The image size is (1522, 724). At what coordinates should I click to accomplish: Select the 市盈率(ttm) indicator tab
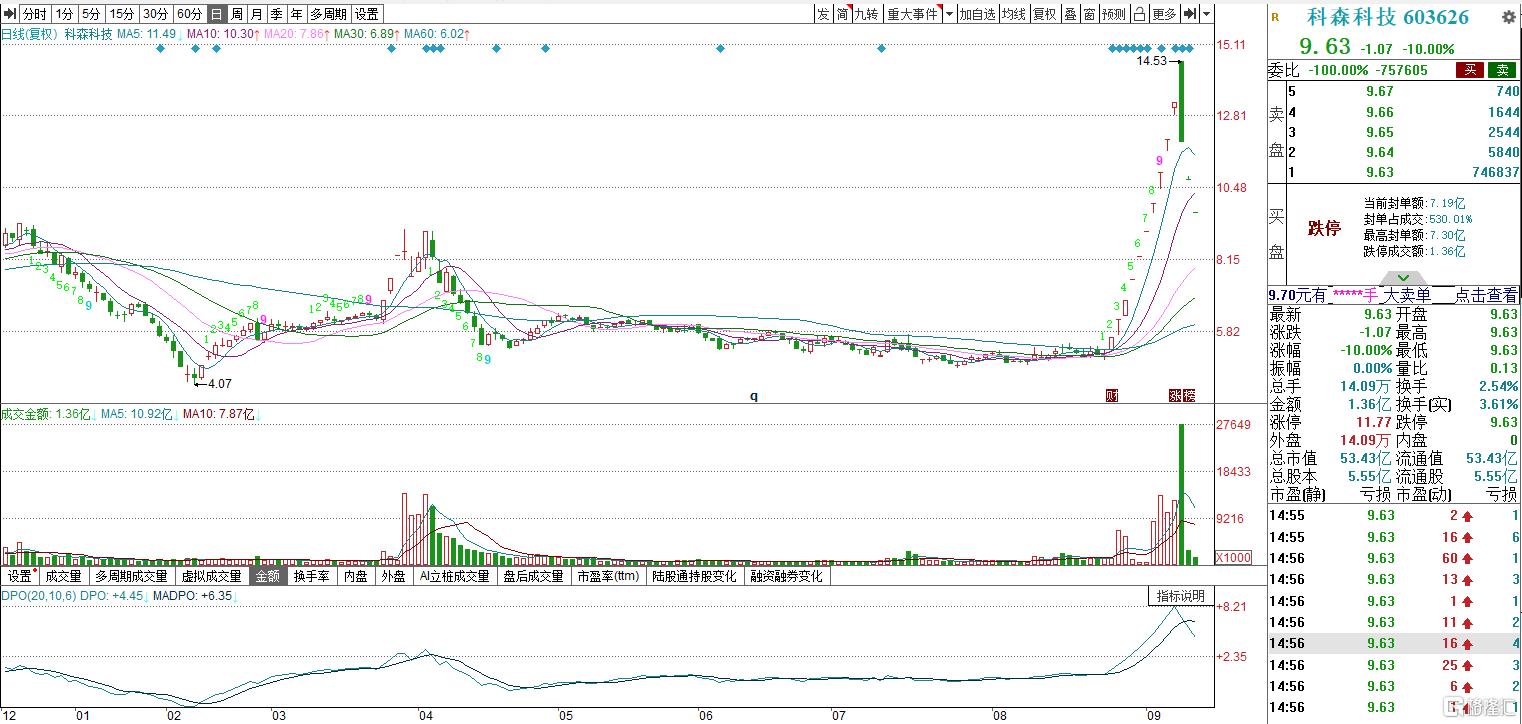tap(608, 576)
